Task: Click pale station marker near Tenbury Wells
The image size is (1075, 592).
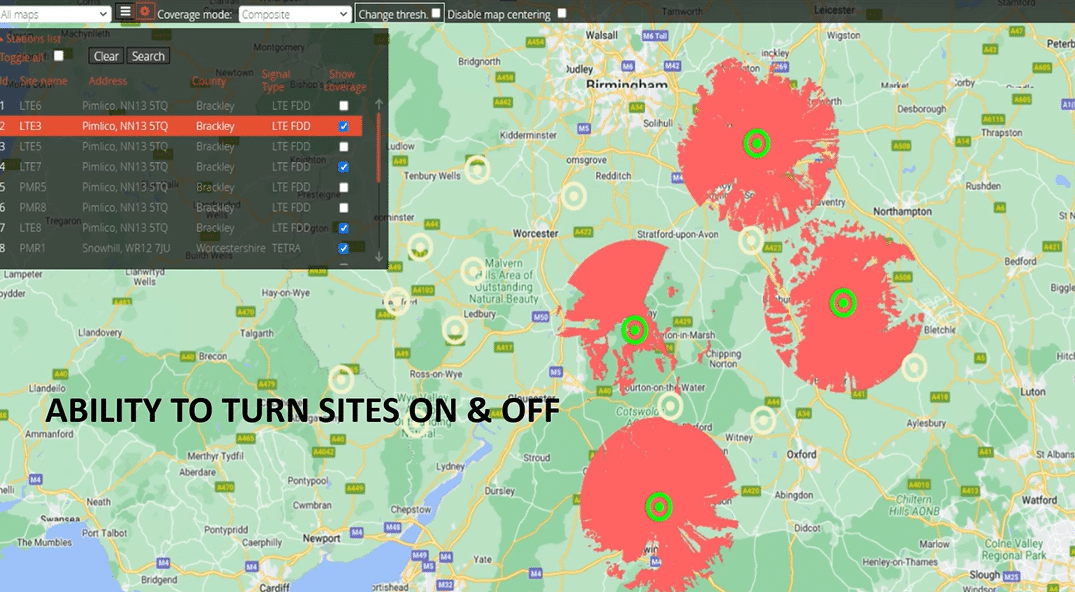Action: click(477, 169)
